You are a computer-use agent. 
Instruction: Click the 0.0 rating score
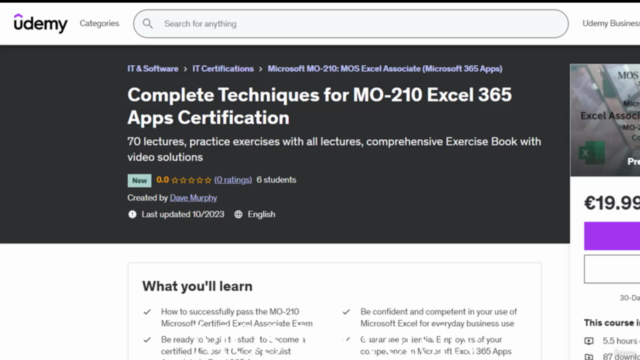point(162,180)
